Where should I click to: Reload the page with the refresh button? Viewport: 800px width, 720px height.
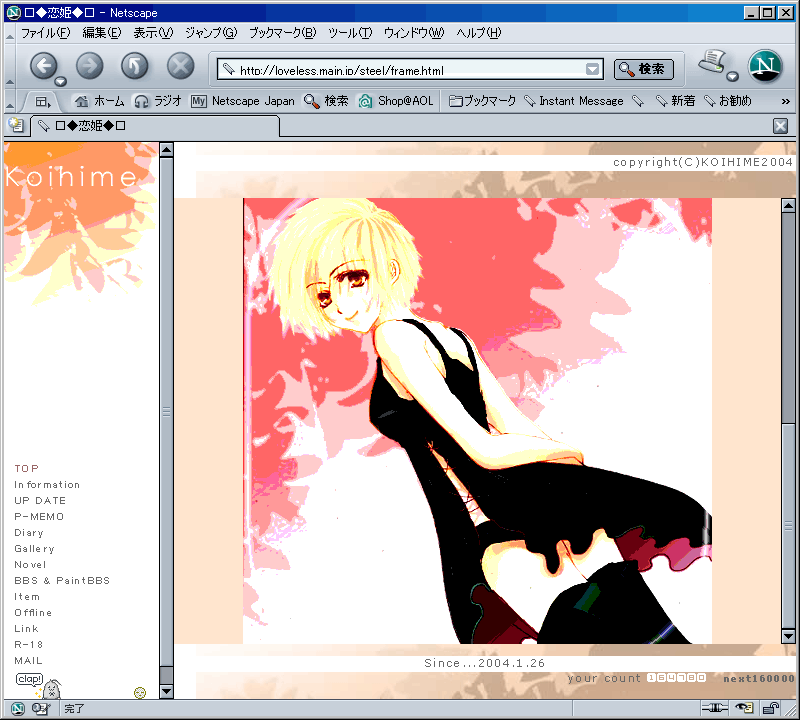[x=135, y=66]
